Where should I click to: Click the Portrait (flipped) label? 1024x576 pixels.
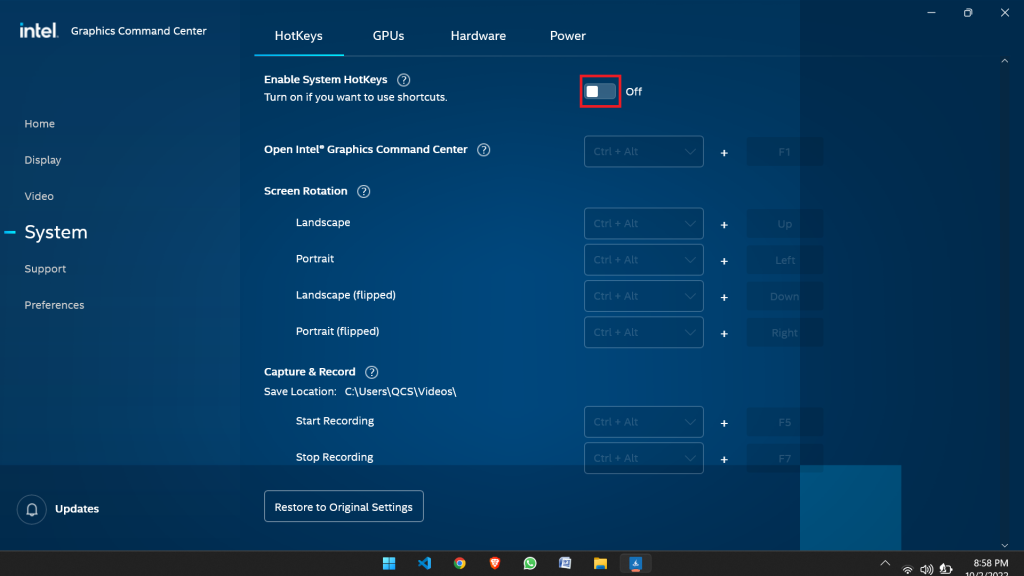(337, 331)
